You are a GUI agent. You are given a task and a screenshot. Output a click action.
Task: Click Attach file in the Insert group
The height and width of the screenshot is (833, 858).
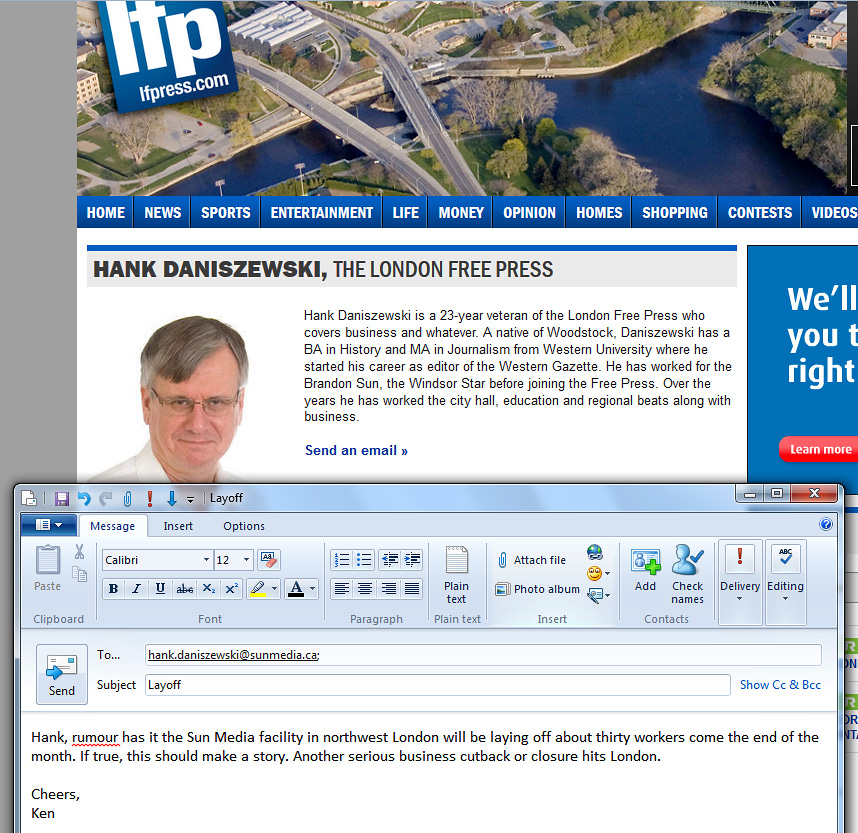click(532, 560)
